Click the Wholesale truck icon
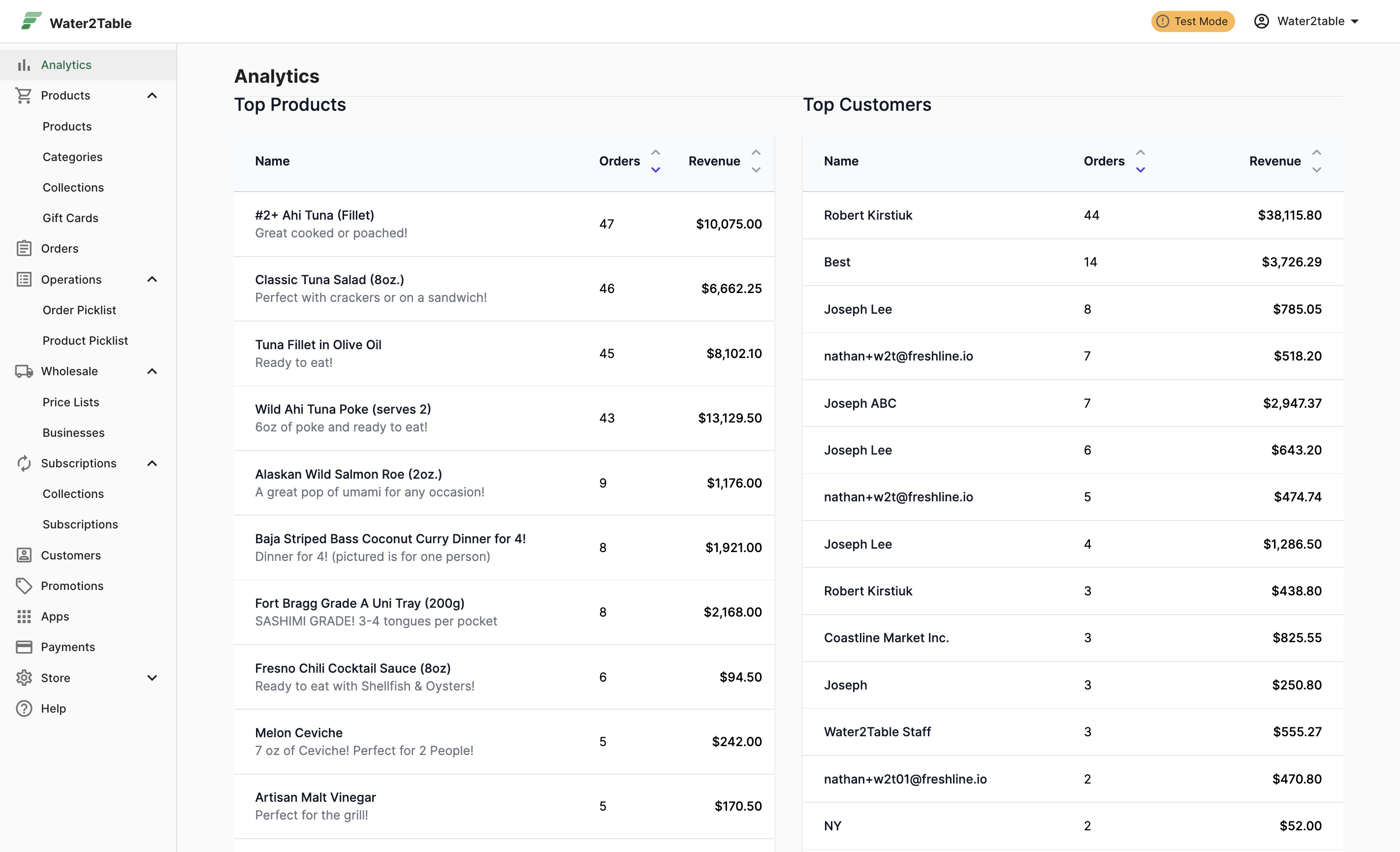The image size is (1400, 852). (x=24, y=371)
